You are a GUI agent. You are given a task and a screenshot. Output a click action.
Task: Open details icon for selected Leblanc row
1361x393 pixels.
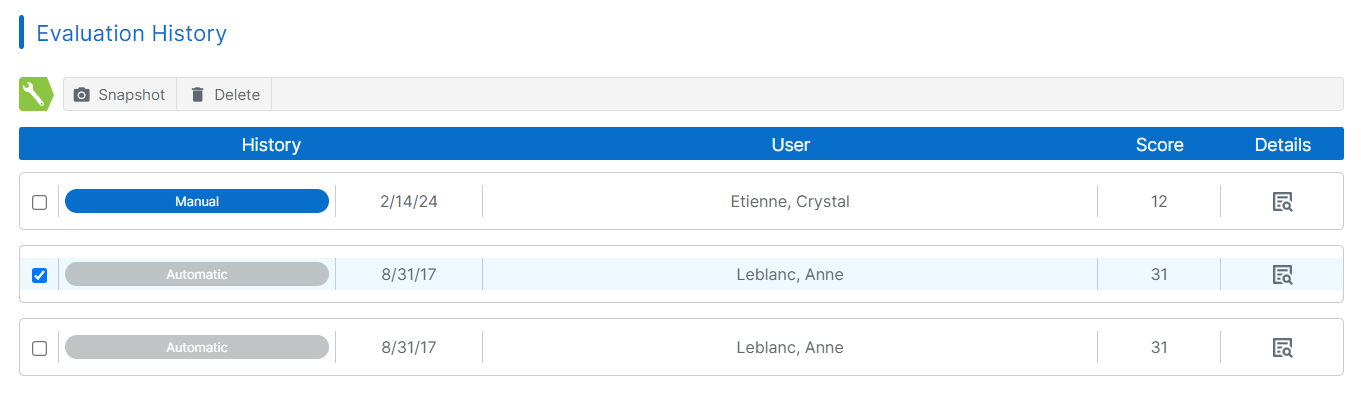tap(1282, 275)
